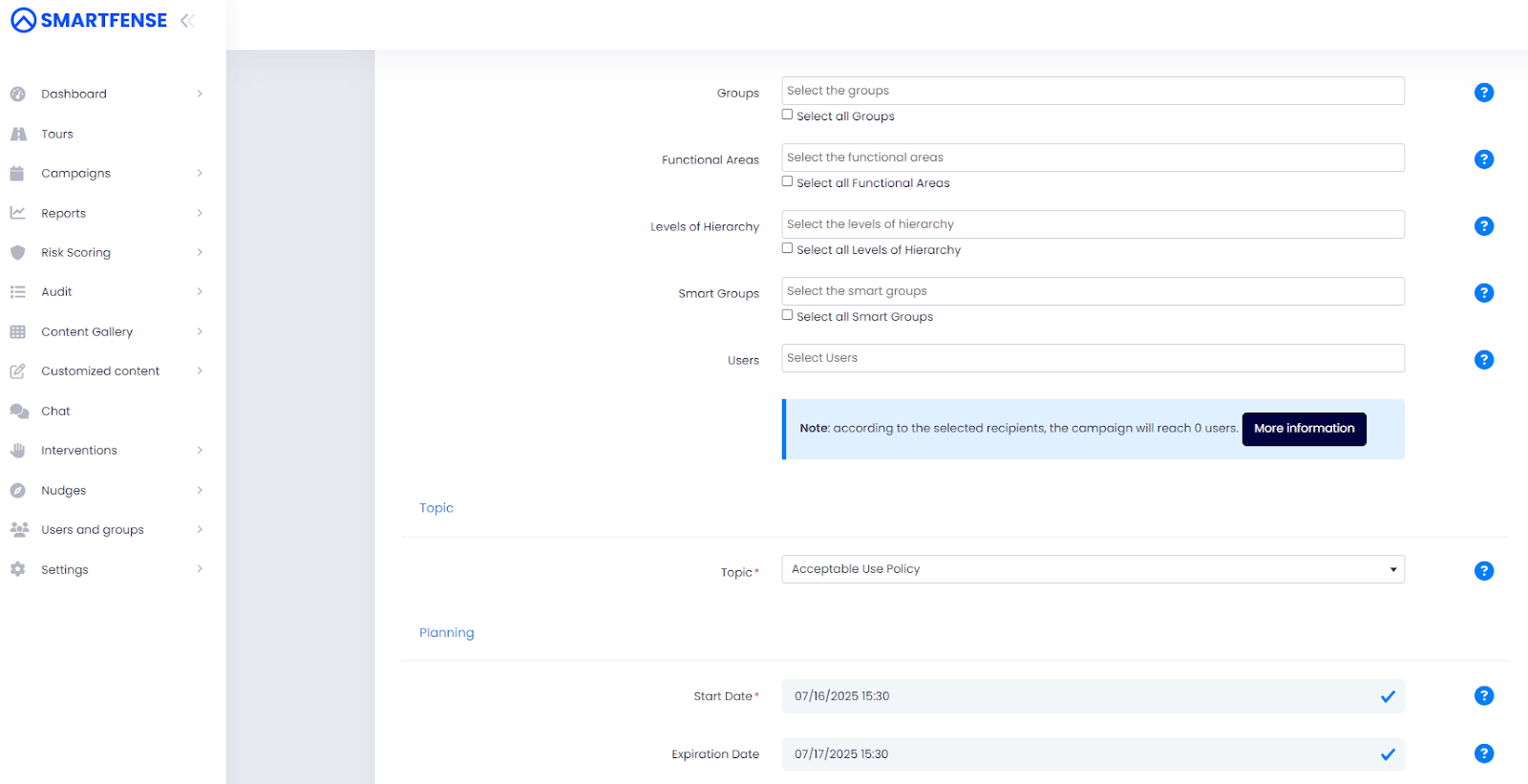Click the Start Date input 07/16/2025 15:30
The height and width of the screenshot is (784, 1528).
(1093, 696)
